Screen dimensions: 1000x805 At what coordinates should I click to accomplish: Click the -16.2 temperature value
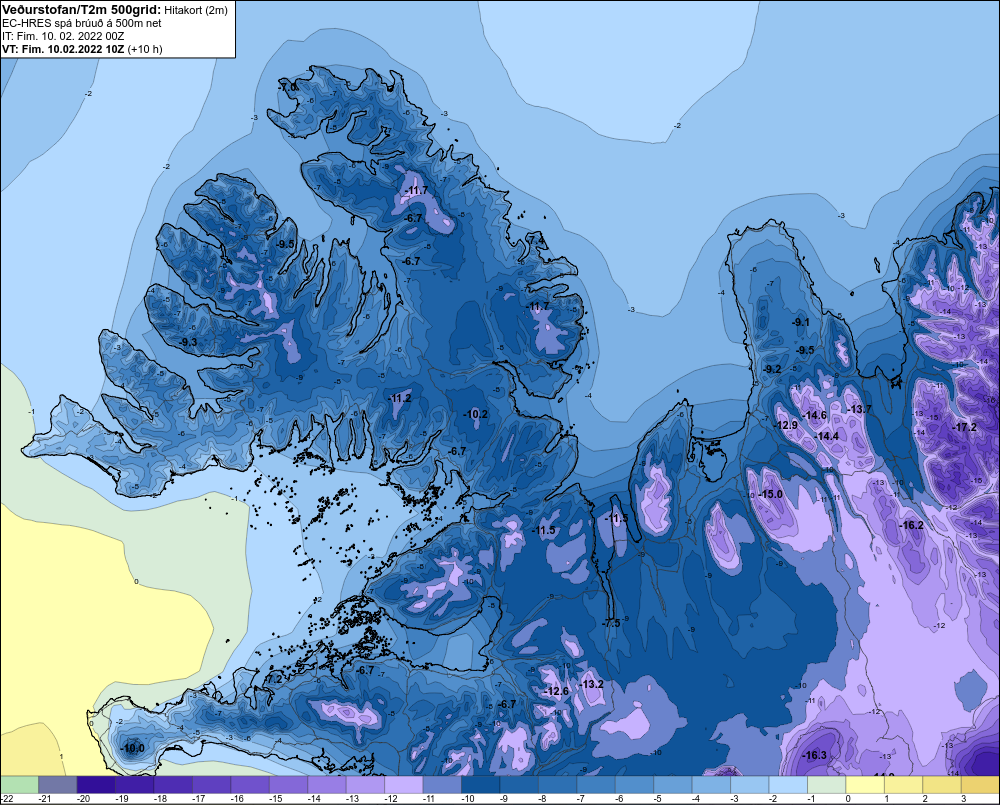pos(911,526)
